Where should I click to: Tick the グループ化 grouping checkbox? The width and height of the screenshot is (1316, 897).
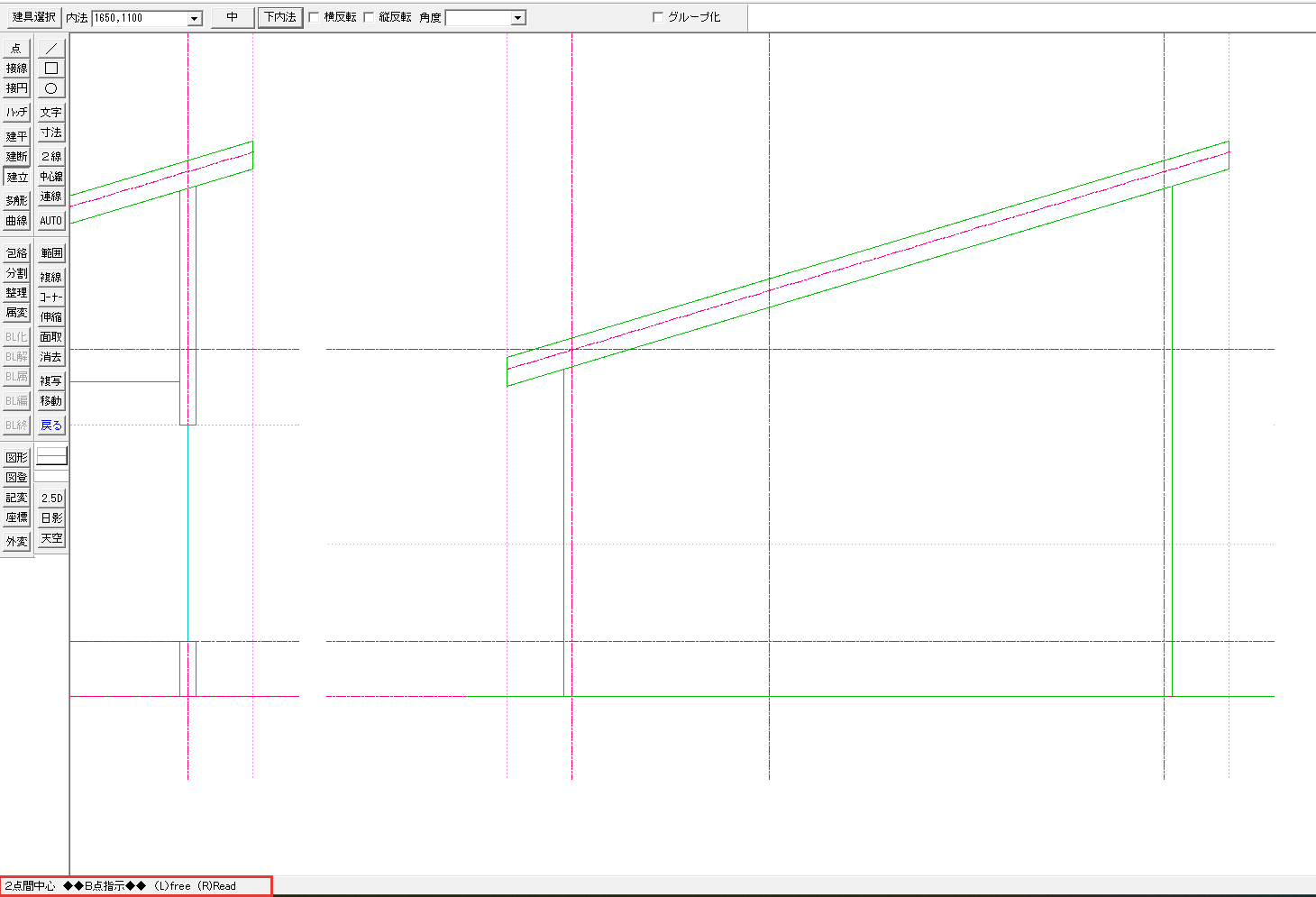[658, 17]
